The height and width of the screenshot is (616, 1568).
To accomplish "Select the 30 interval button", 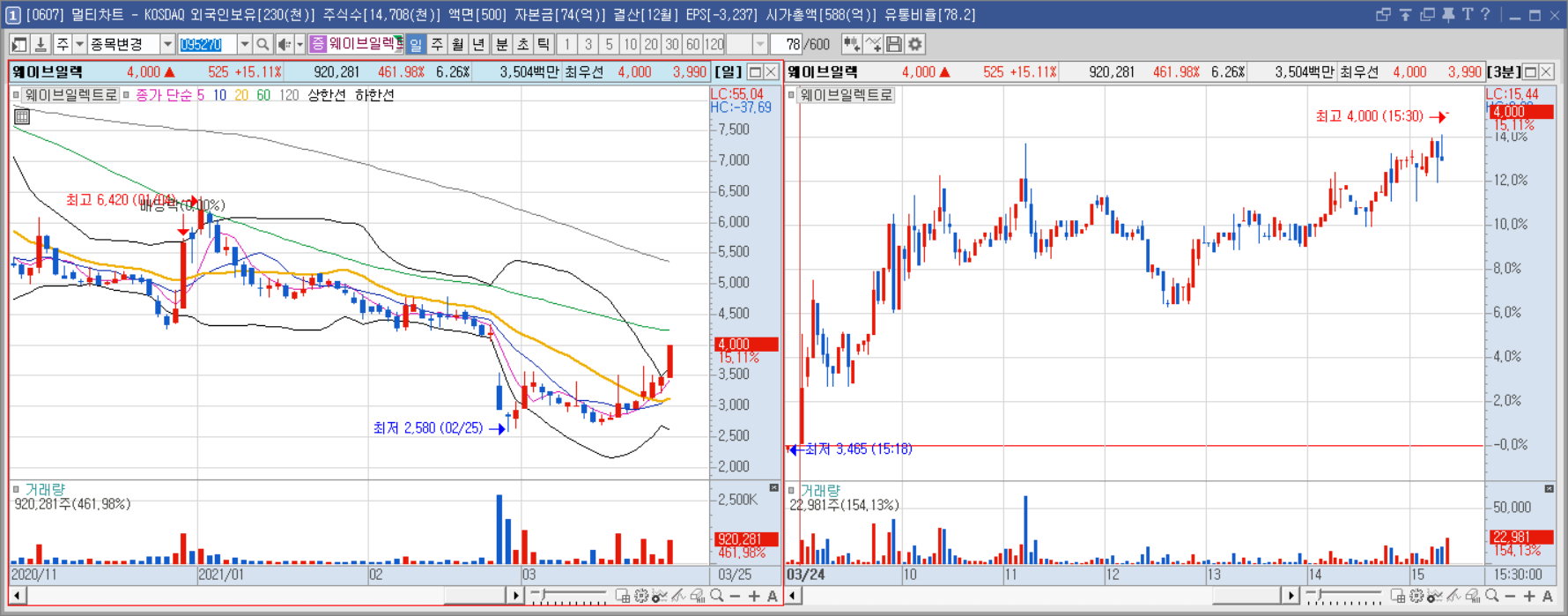I will click(672, 44).
